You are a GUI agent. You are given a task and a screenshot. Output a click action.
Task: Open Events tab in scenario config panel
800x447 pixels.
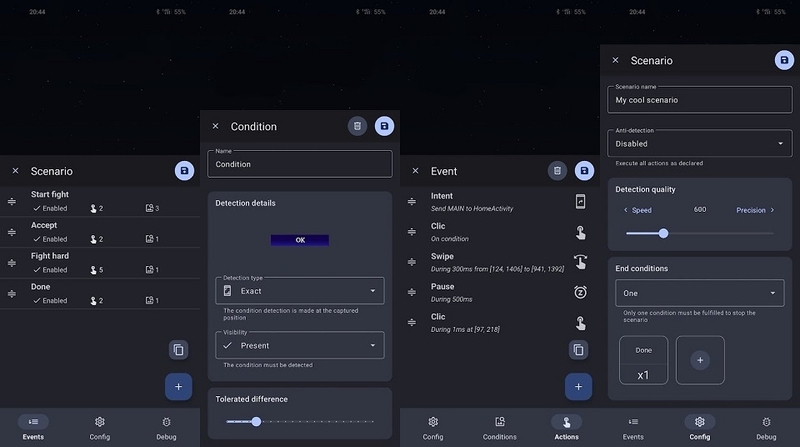[633, 428]
